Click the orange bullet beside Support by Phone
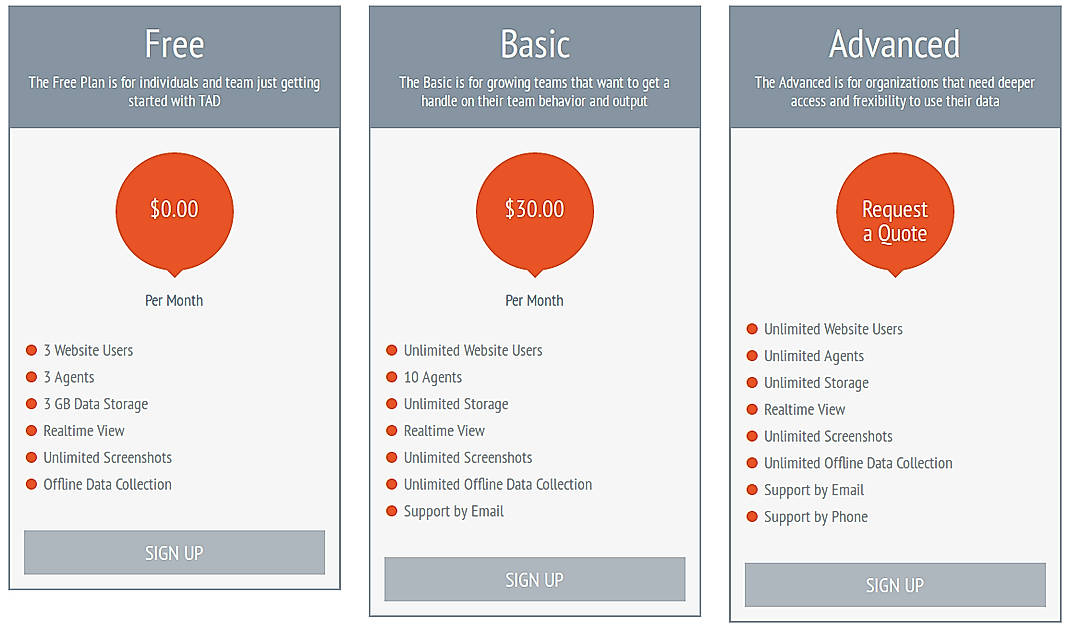 (752, 517)
